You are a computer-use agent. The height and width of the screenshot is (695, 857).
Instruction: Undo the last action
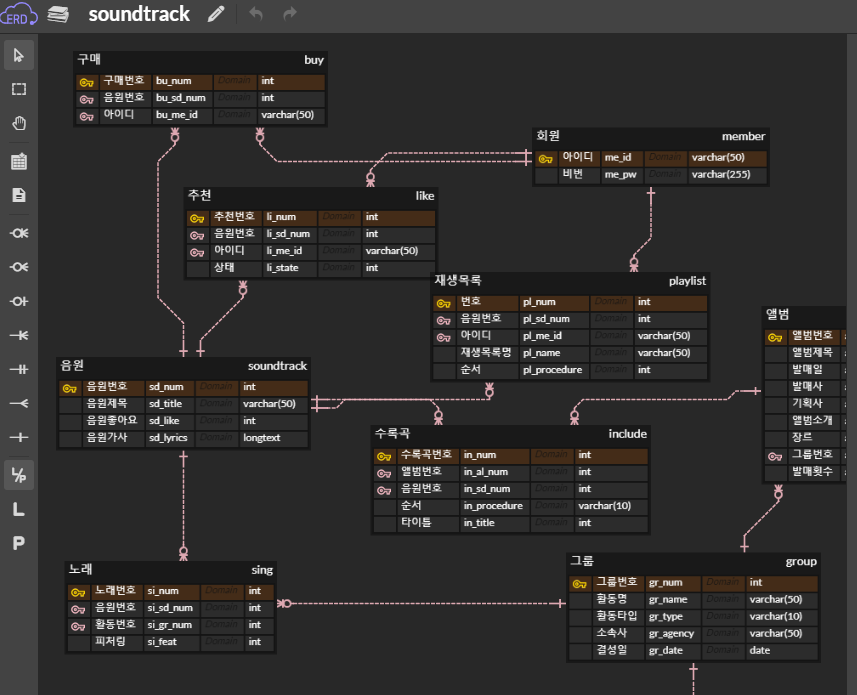pos(256,13)
